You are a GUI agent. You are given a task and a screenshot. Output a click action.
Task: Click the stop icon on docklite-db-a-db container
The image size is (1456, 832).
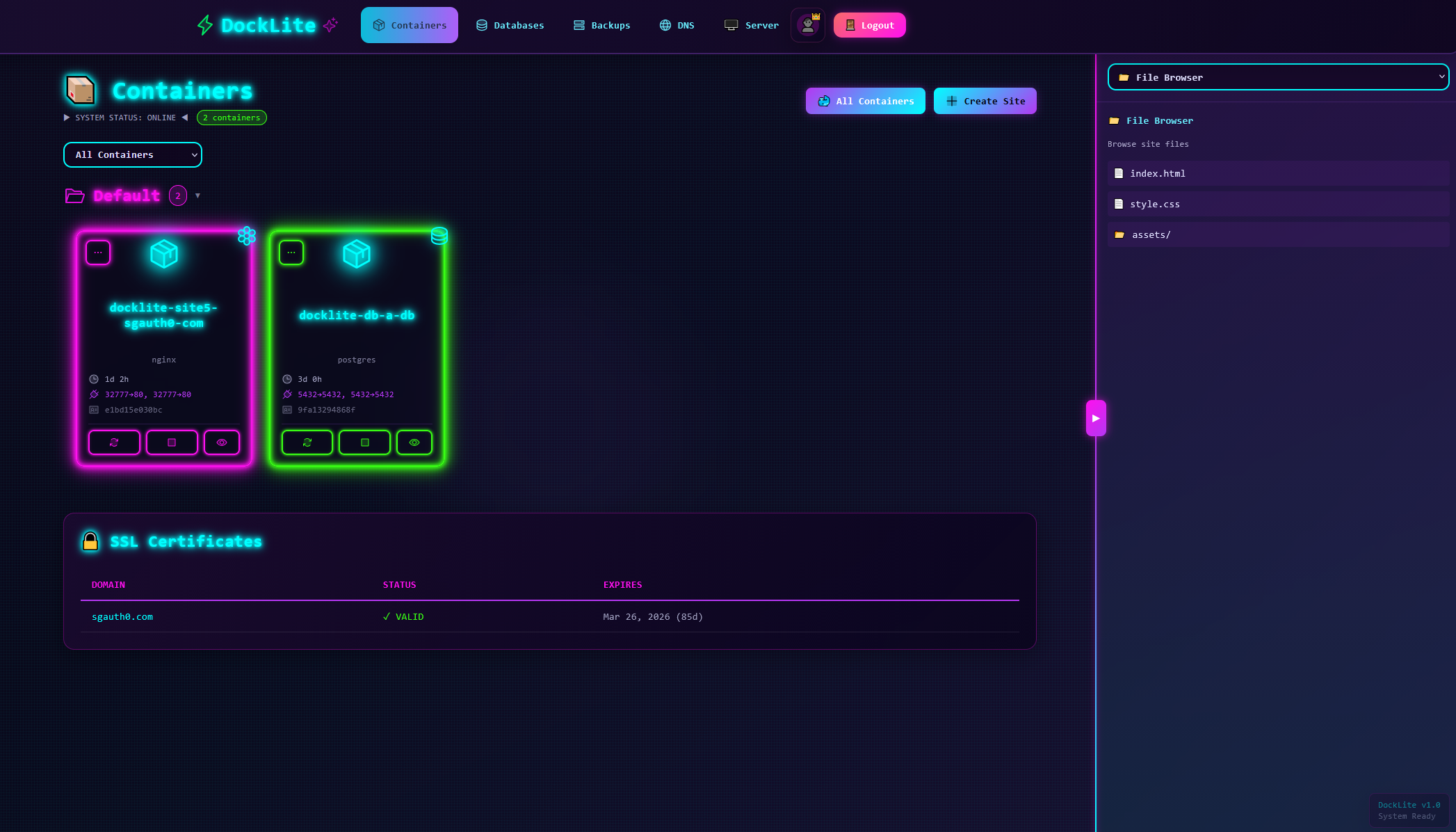tap(364, 442)
